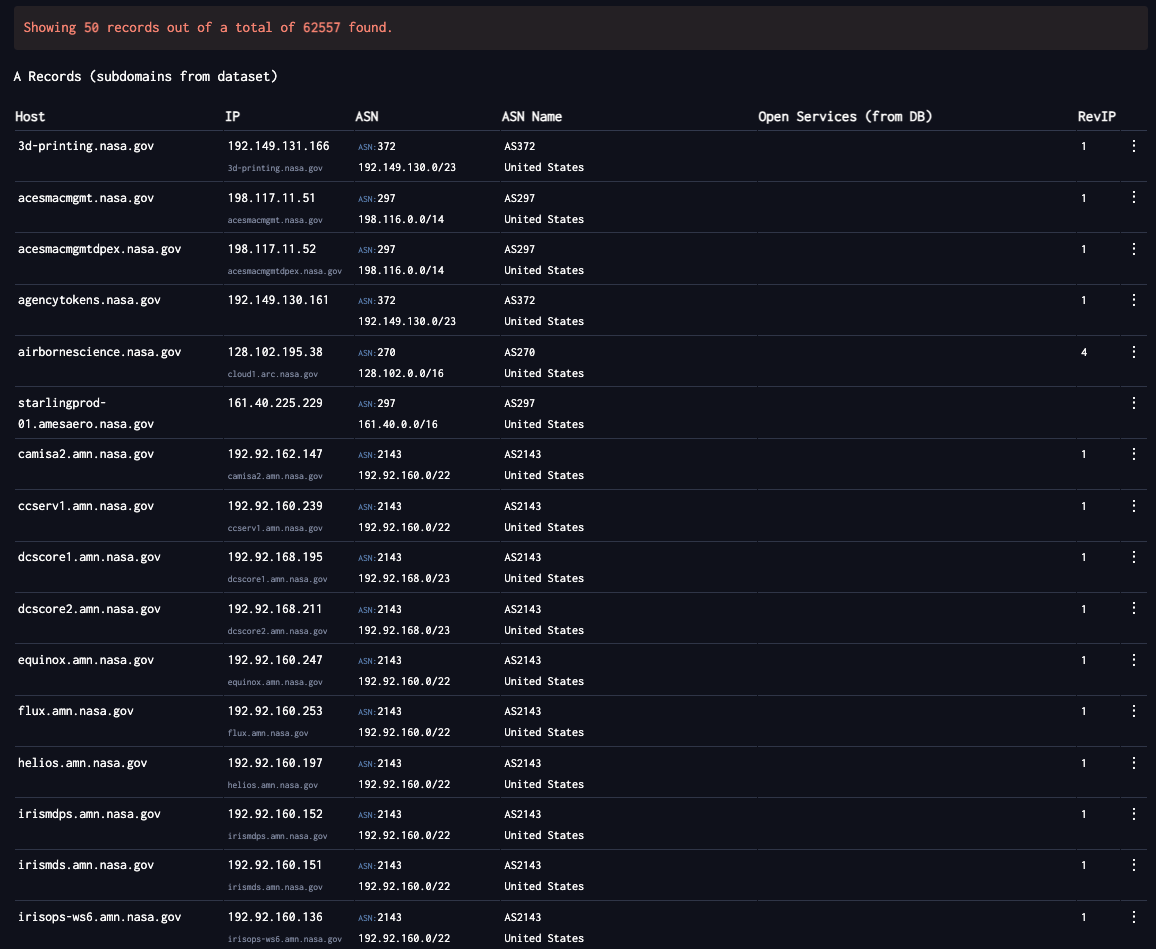The image size is (1156, 949).
Task: Click IP address 192.149.131.166
Action: (x=278, y=146)
